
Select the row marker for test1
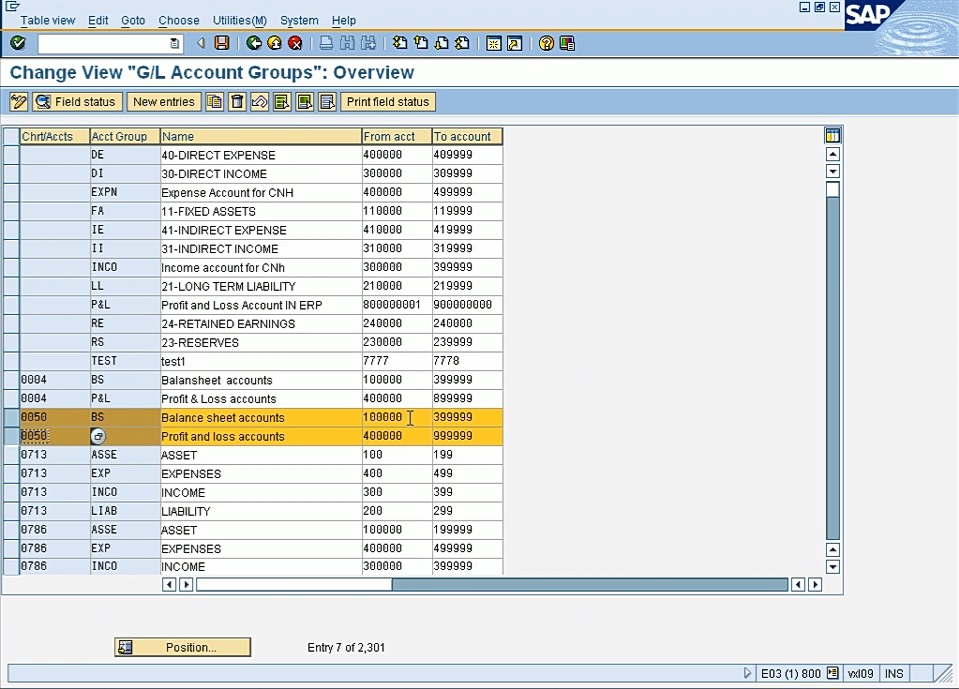[x=12, y=361]
